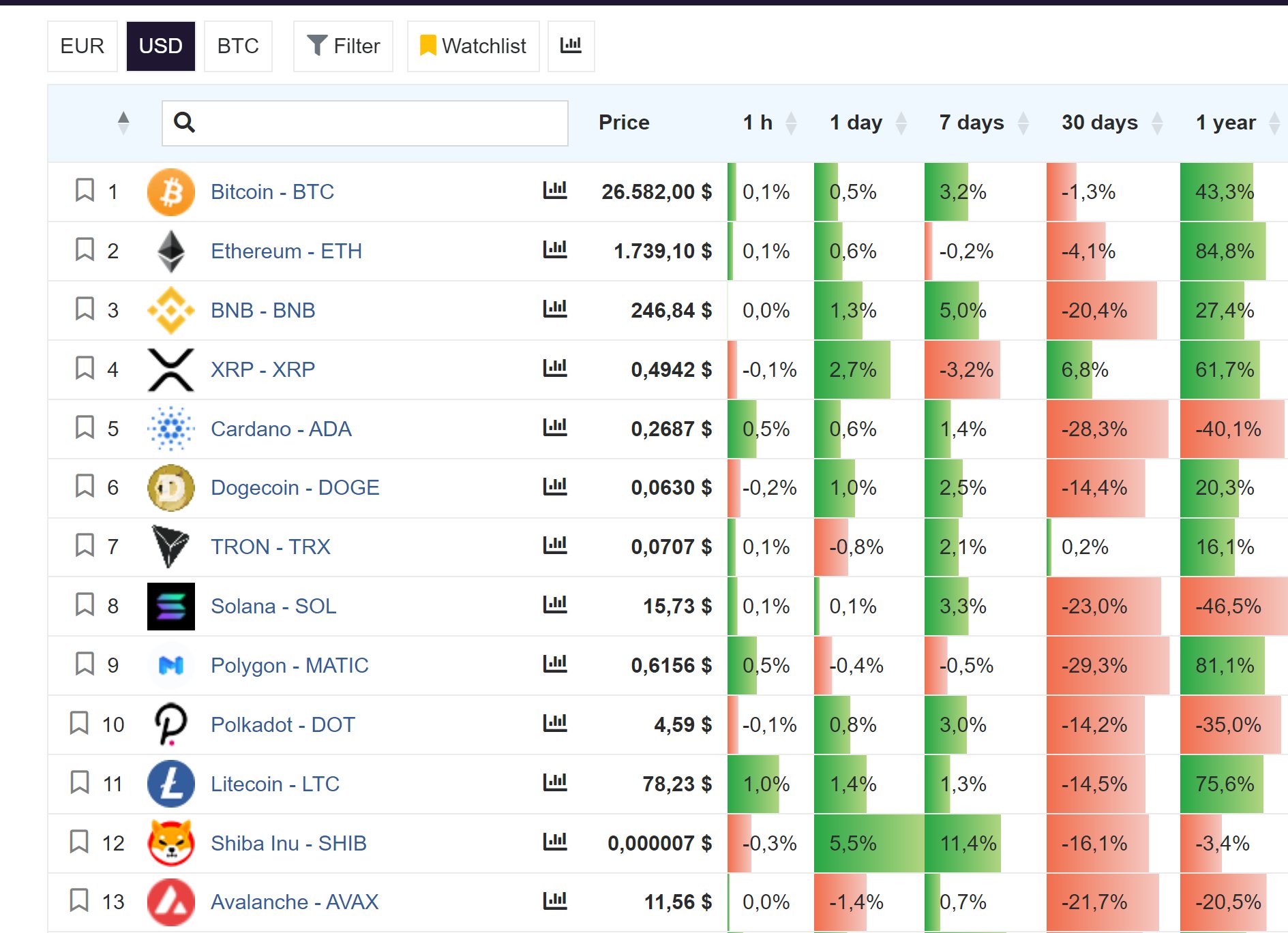Bookmark Solana to the watchlist
This screenshot has height=933, width=1288.
click(x=85, y=605)
